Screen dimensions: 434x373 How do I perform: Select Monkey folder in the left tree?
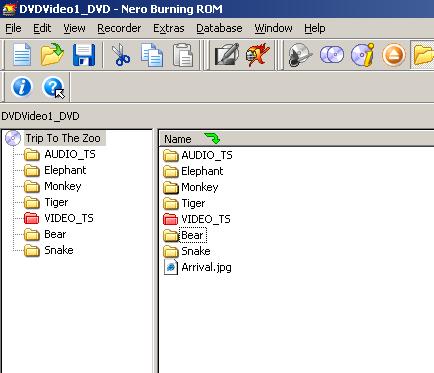coord(63,186)
